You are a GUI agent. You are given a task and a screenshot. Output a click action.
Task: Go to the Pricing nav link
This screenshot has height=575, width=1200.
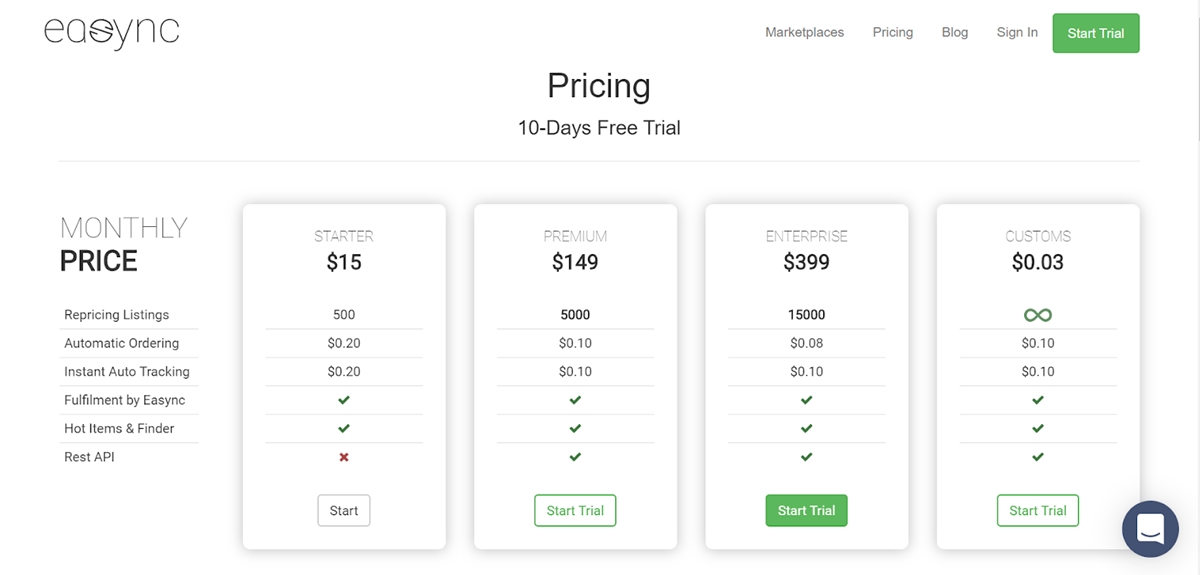pyautogui.click(x=892, y=32)
